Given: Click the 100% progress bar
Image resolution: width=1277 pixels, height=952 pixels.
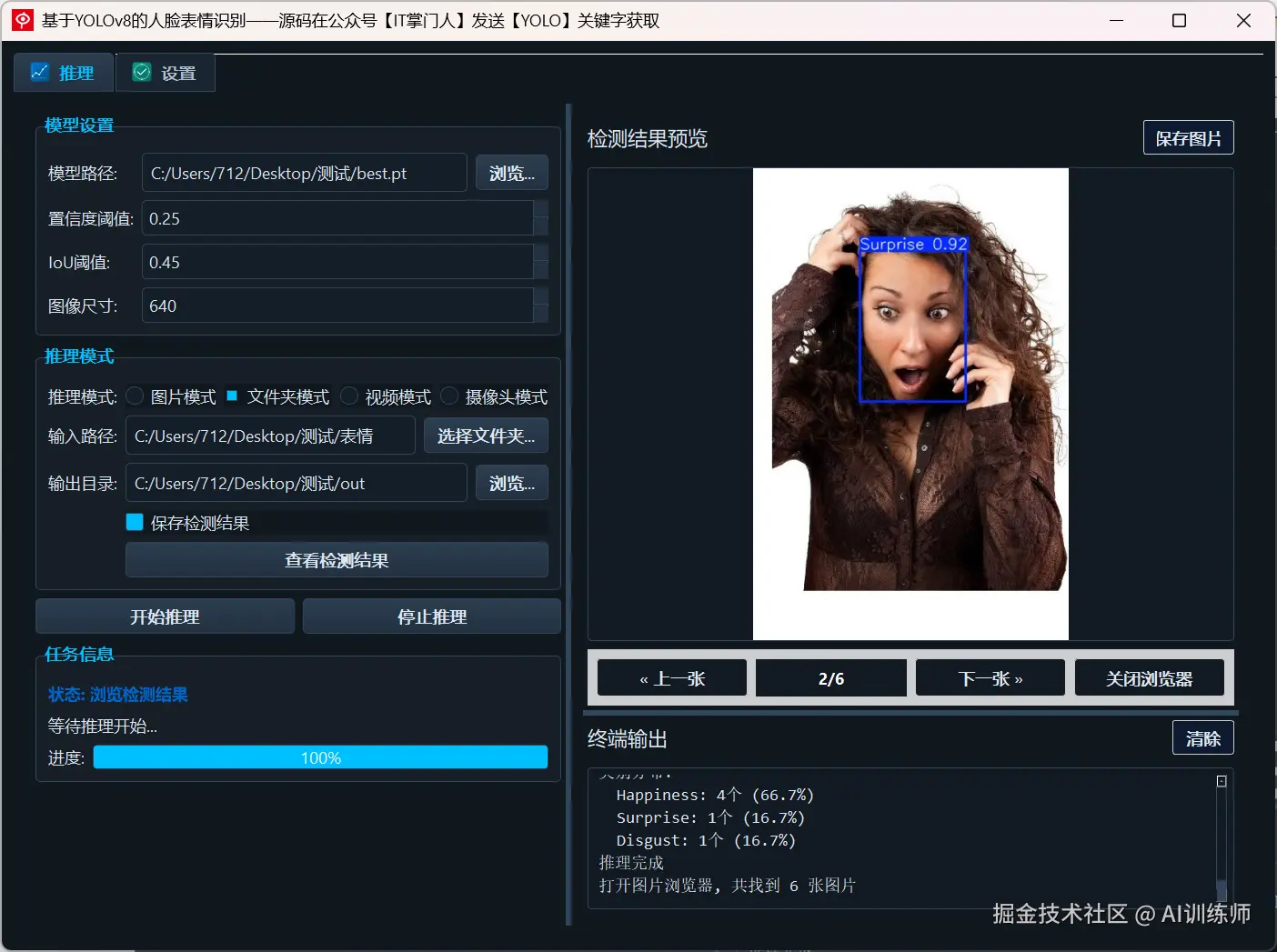Looking at the screenshot, I should (320, 757).
